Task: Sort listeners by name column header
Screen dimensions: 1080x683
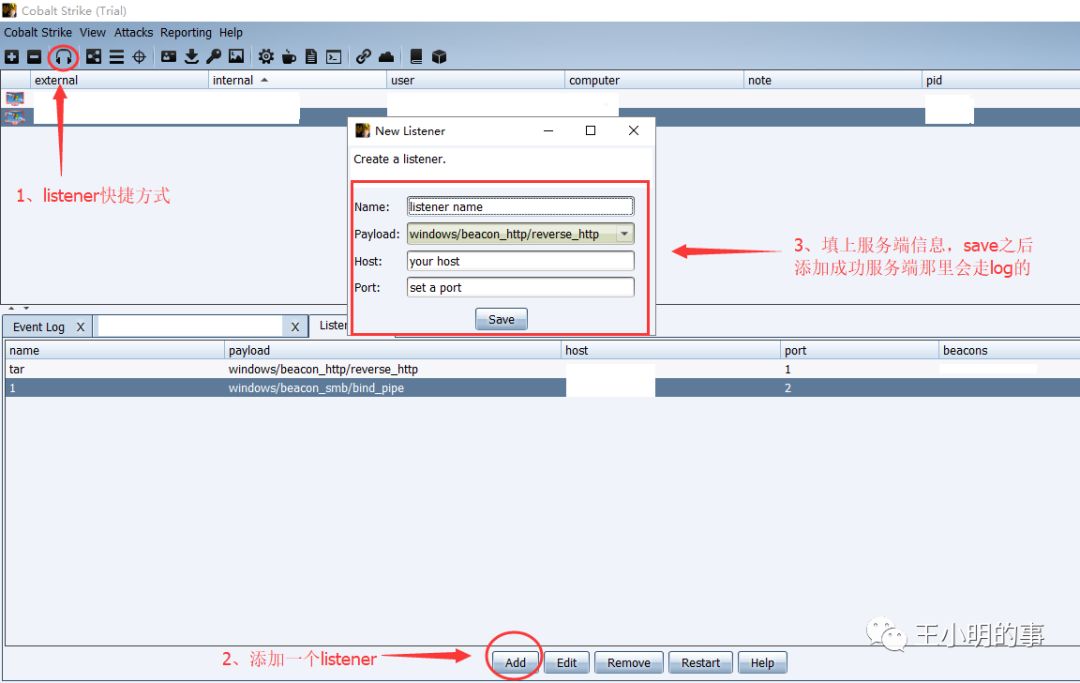Action: click(x=115, y=350)
